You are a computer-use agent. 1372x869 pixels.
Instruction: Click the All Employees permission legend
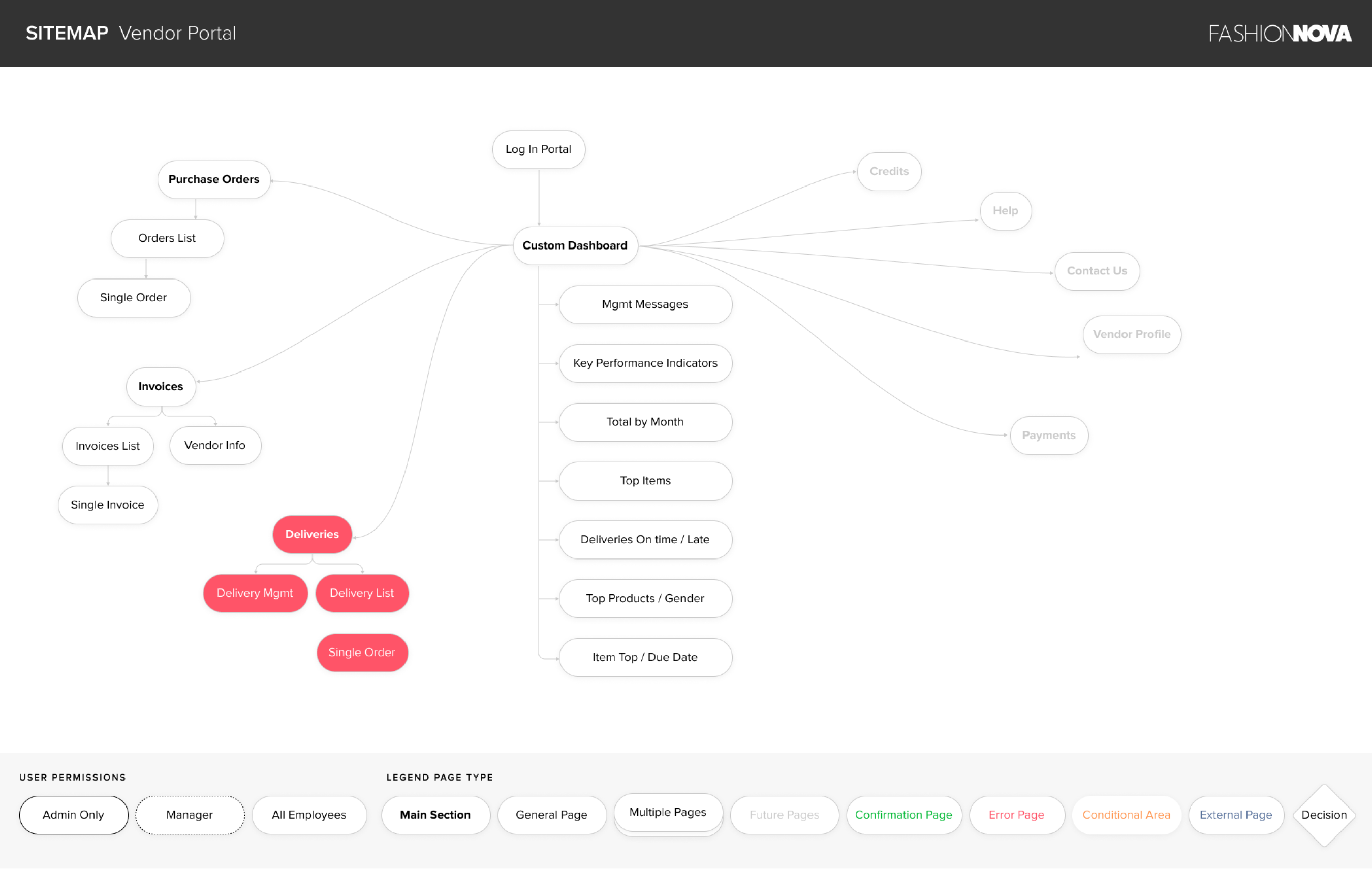click(x=309, y=815)
